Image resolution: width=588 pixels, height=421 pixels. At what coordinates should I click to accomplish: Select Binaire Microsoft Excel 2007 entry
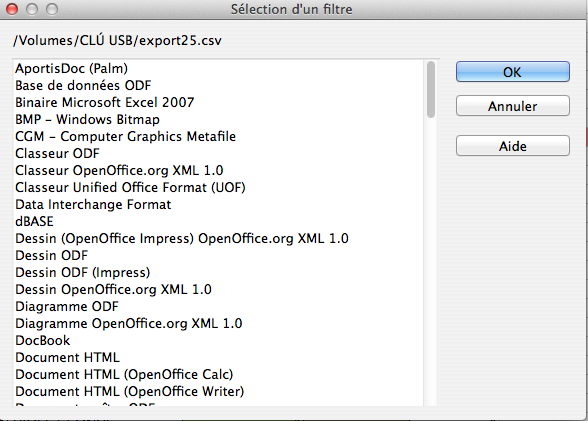click(105, 102)
